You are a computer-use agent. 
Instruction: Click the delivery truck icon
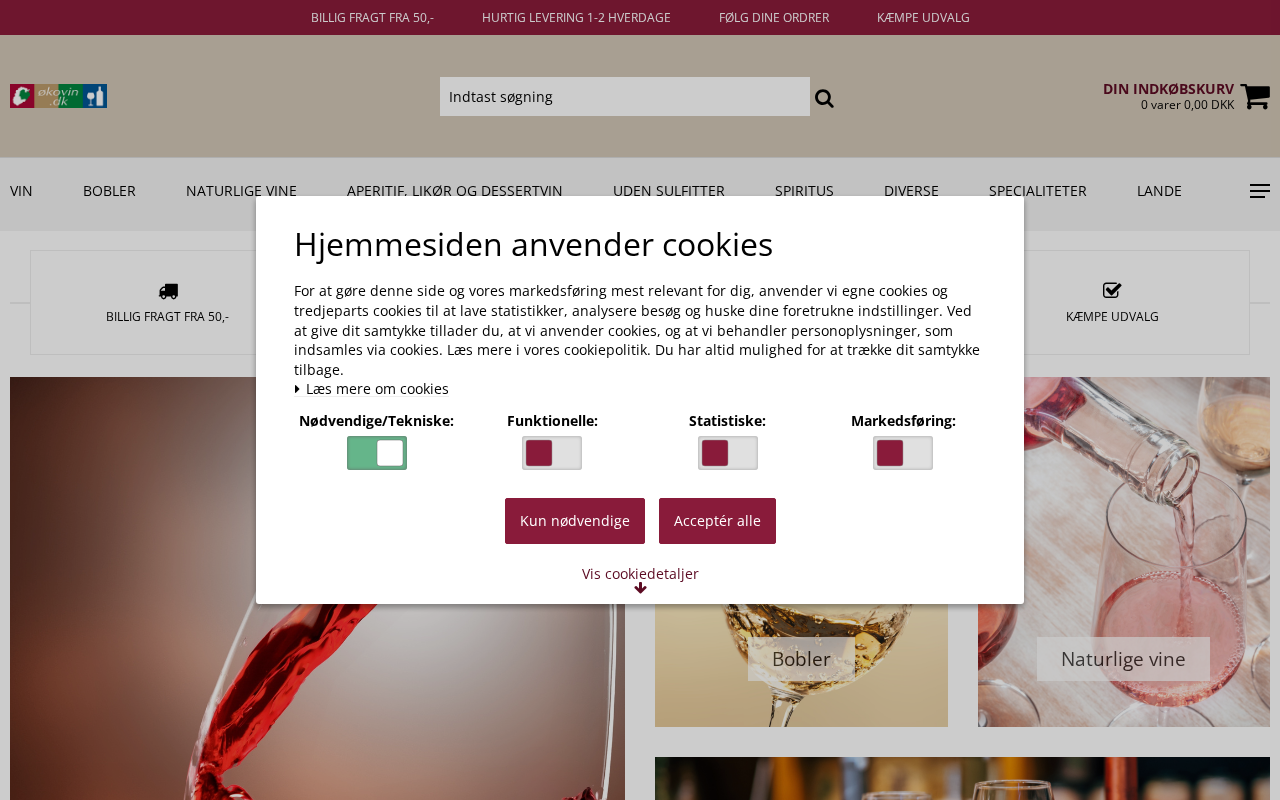pyautogui.click(x=168, y=291)
